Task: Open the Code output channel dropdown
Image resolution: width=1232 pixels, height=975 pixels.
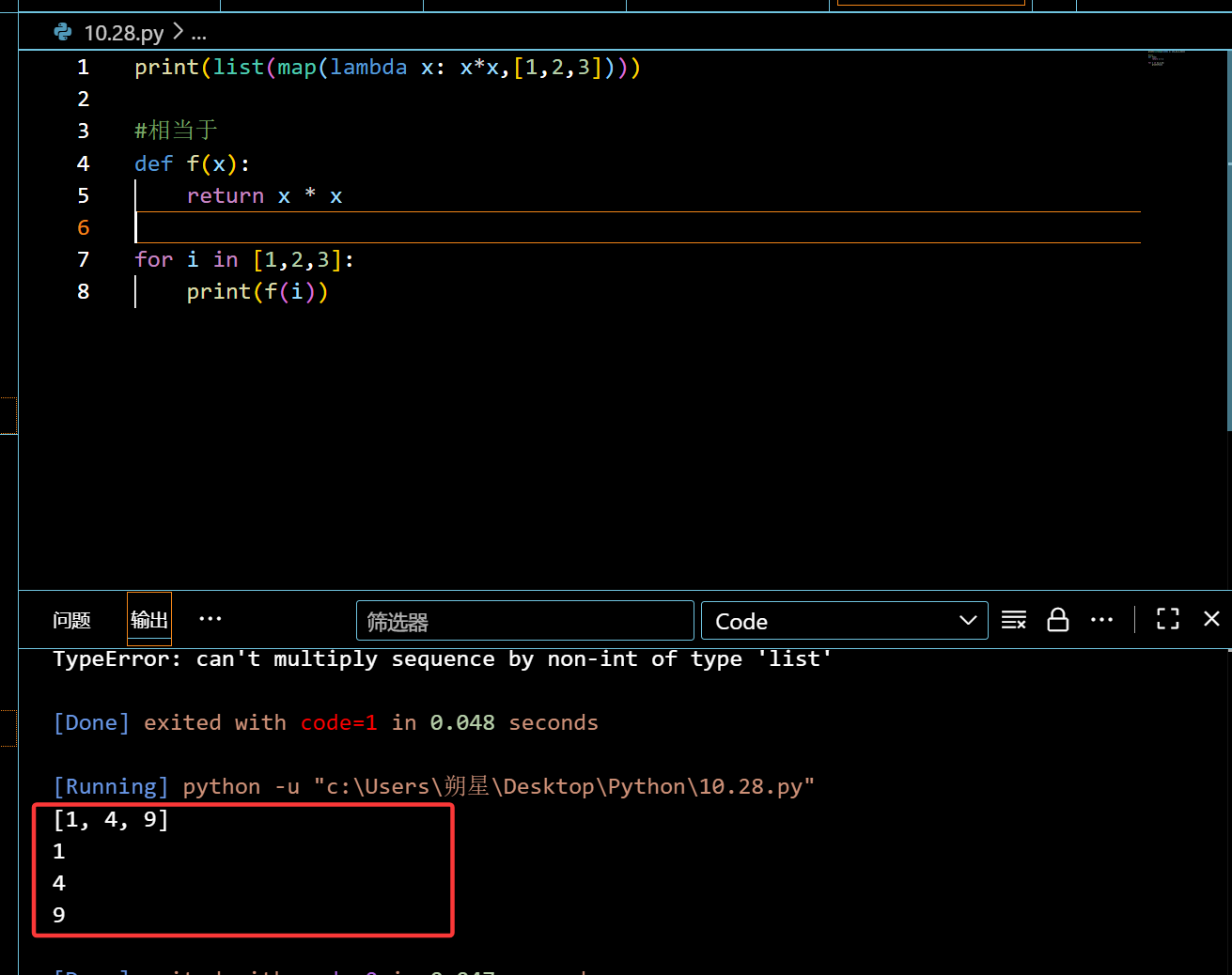Action: click(844, 621)
